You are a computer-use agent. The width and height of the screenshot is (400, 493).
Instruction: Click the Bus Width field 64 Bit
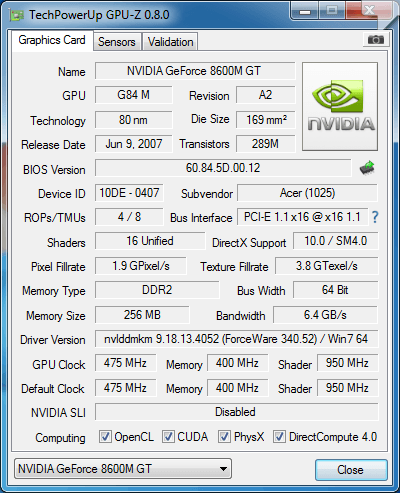tap(336, 290)
